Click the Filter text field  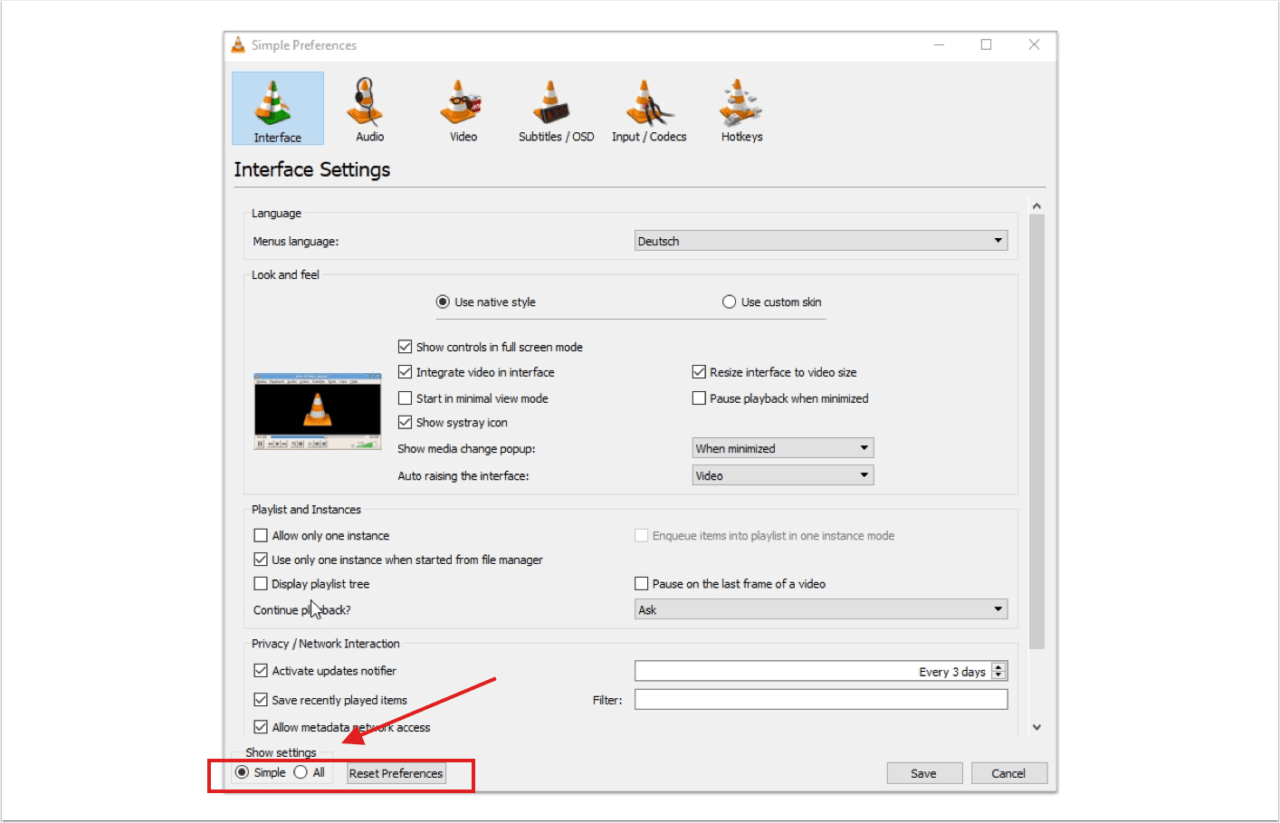821,700
